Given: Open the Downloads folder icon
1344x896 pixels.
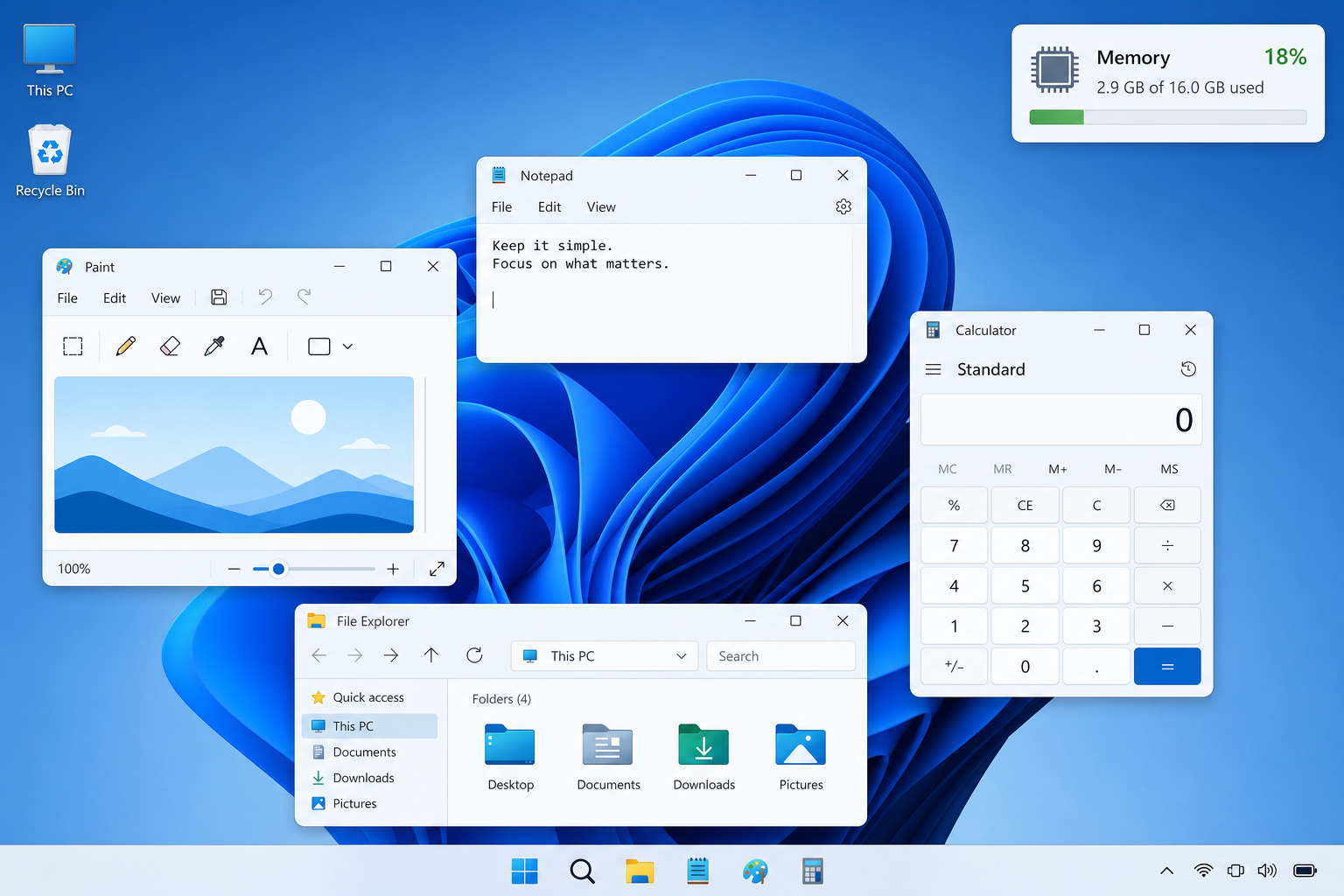Looking at the screenshot, I should pyautogui.click(x=703, y=746).
